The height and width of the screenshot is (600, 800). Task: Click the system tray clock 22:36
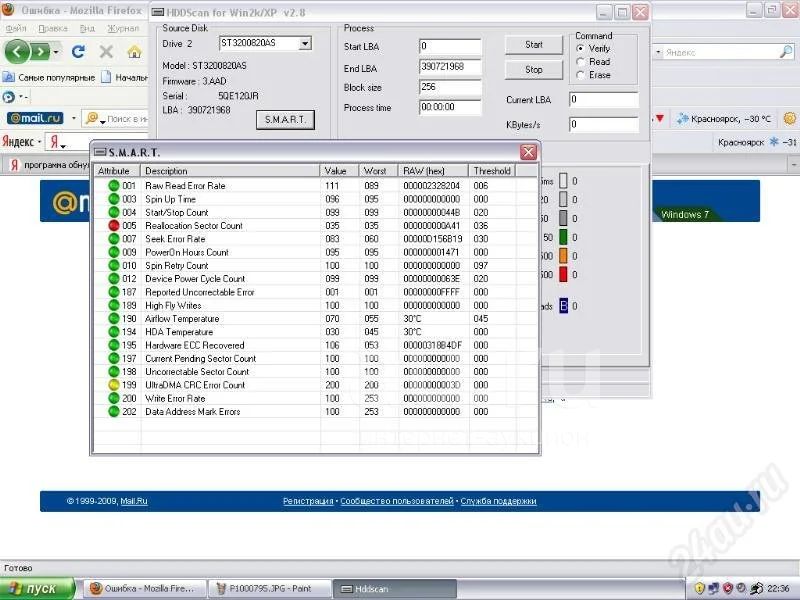[x=778, y=589]
